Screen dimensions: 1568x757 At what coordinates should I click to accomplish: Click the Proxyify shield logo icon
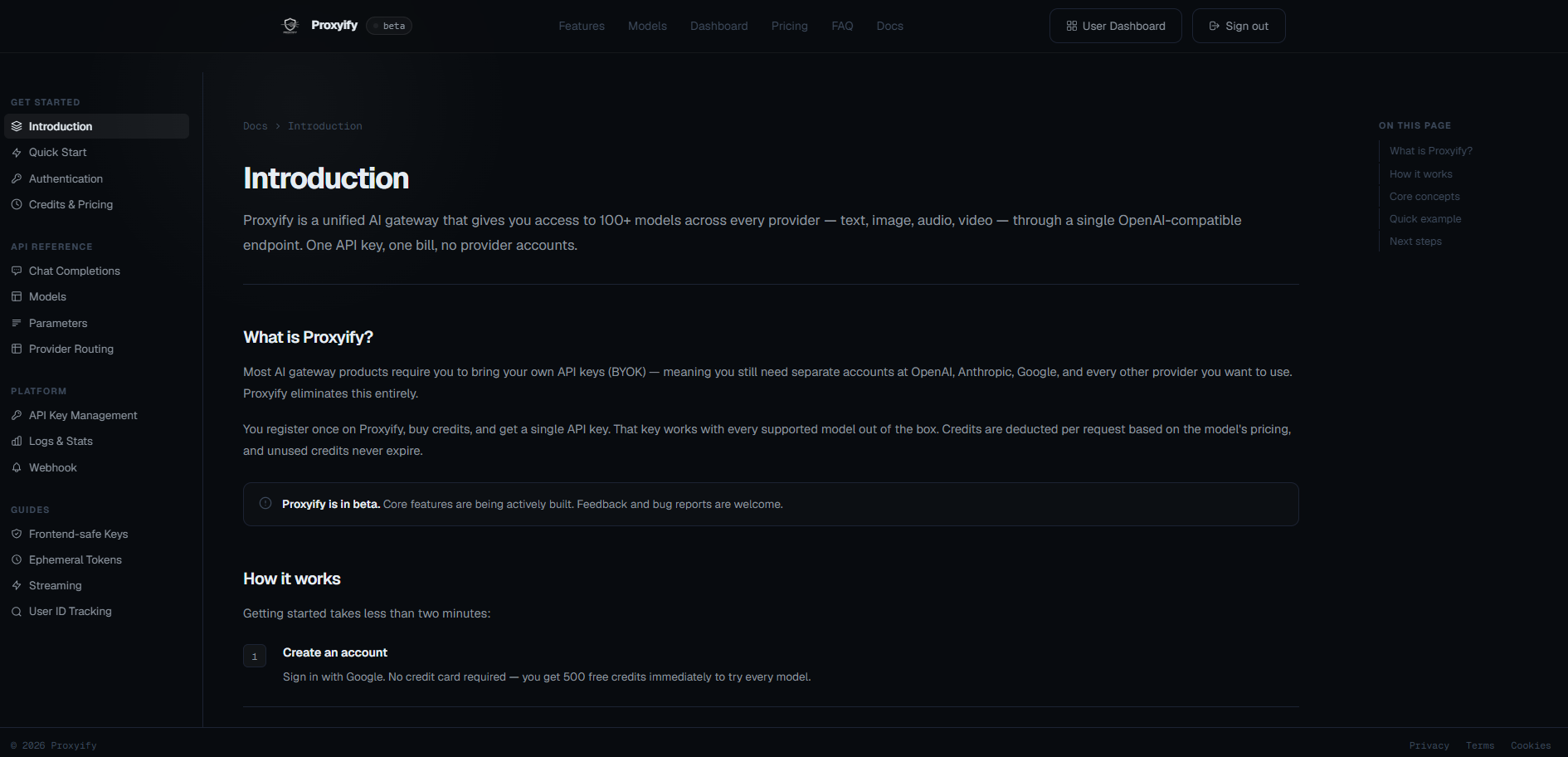click(290, 26)
